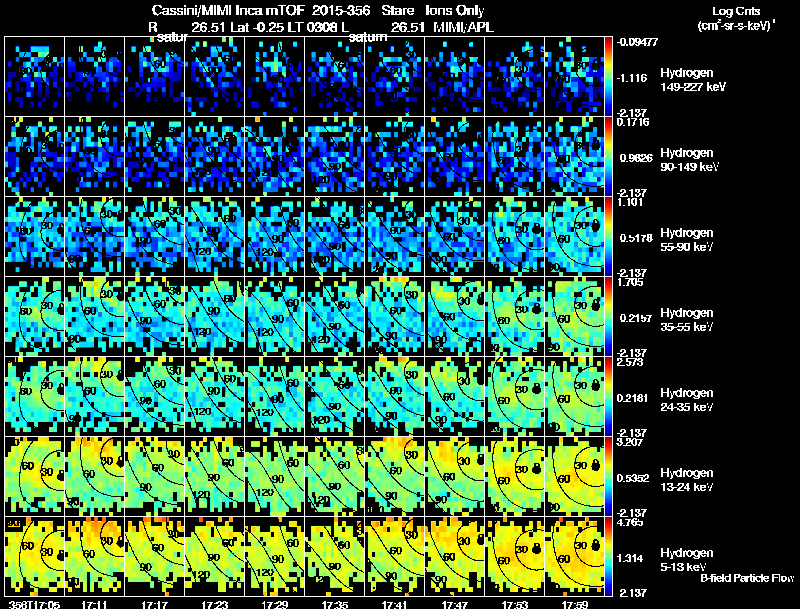Click the 17:35 time axis label
This screenshot has width=800, height=609.
click(x=335, y=604)
